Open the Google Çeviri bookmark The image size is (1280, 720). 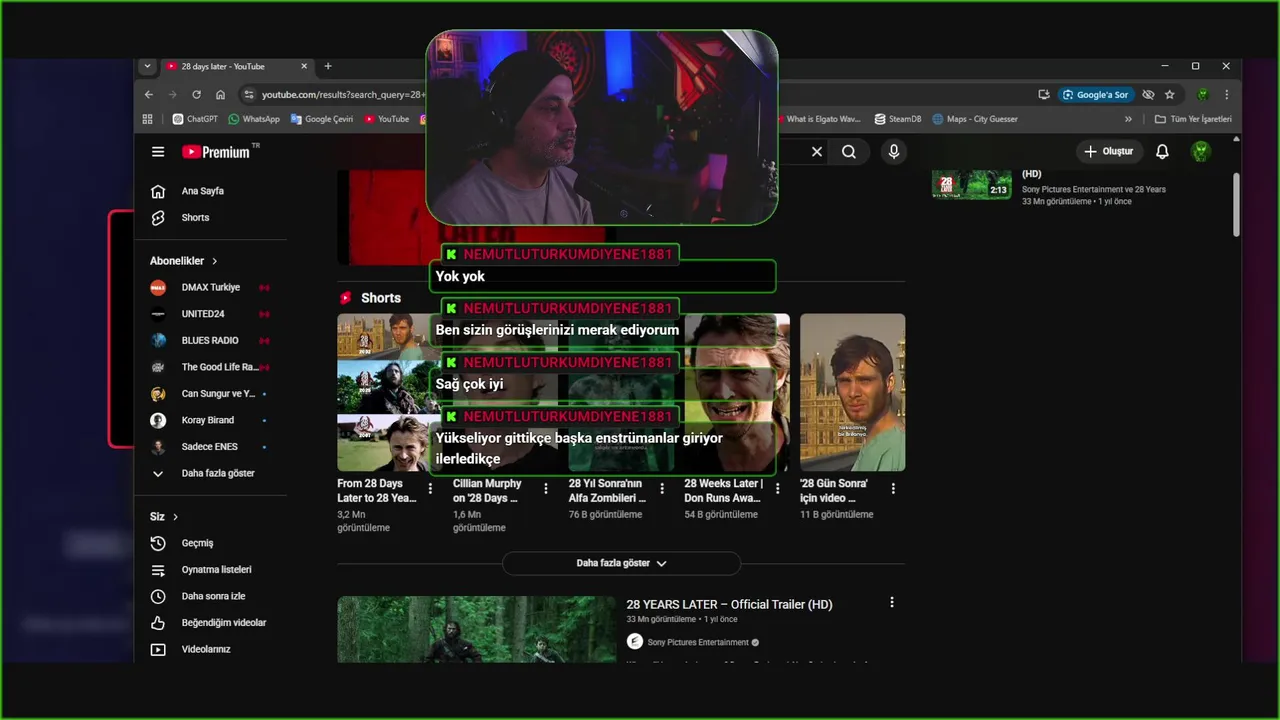coord(322,119)
